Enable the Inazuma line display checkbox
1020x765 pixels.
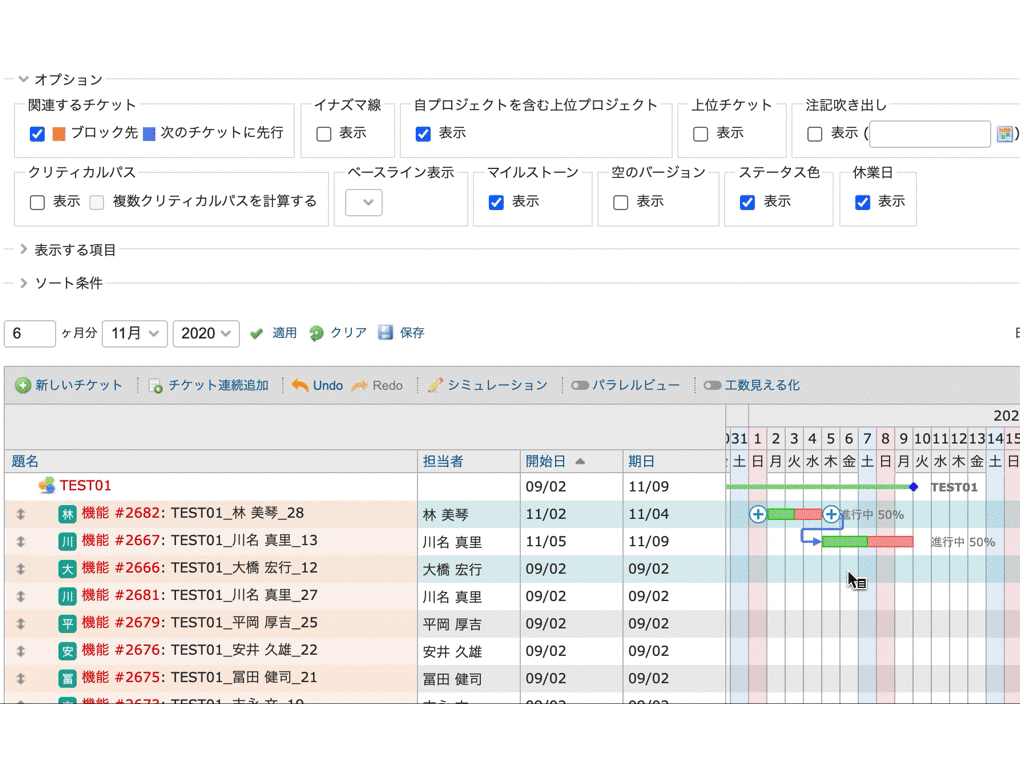[323, 134]
